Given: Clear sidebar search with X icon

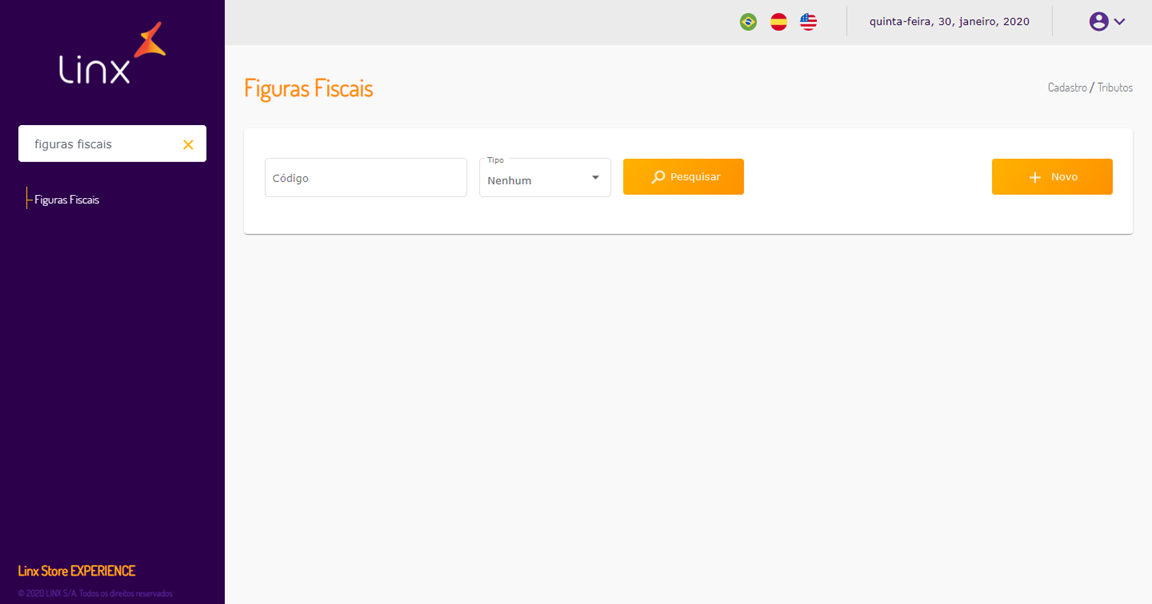Looking at the screenshot, I should point(188,145).
